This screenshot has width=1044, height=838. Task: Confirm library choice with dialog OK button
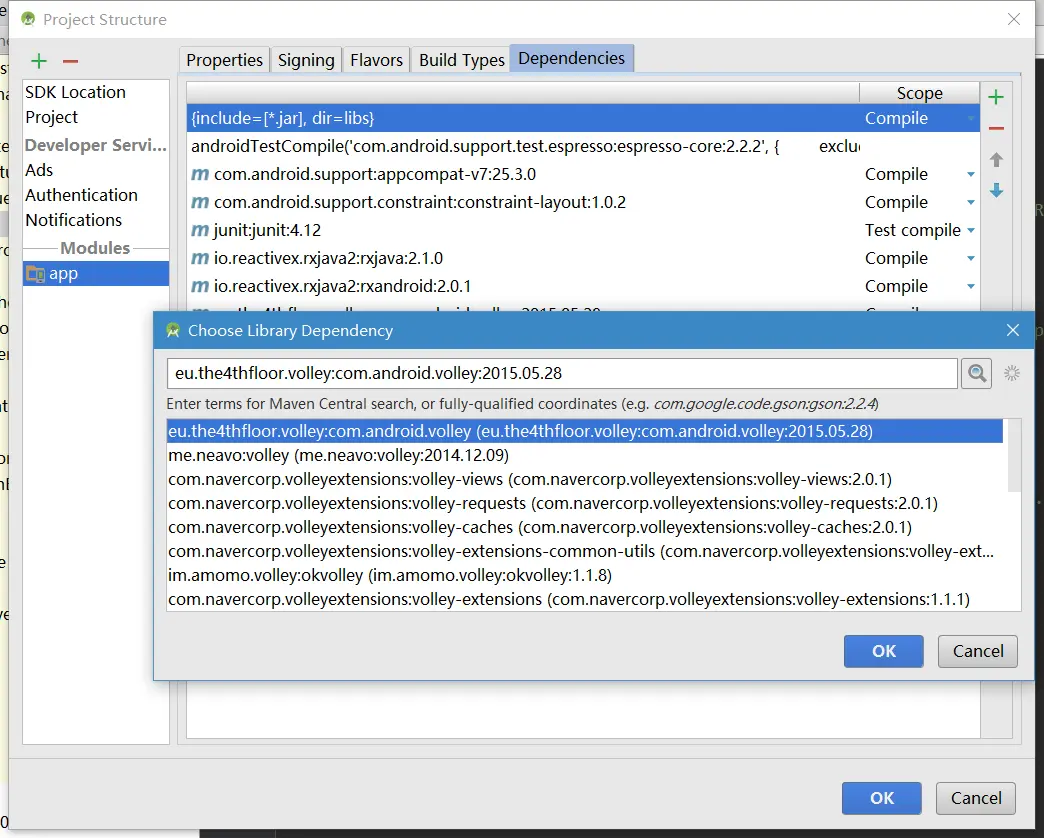(x=884, y=651)
